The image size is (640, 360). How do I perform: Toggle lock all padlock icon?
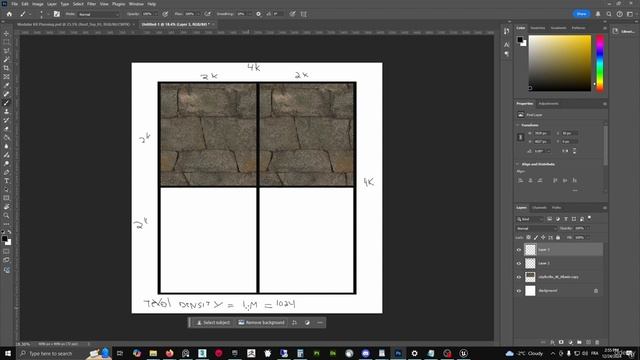tap(558, 237)
